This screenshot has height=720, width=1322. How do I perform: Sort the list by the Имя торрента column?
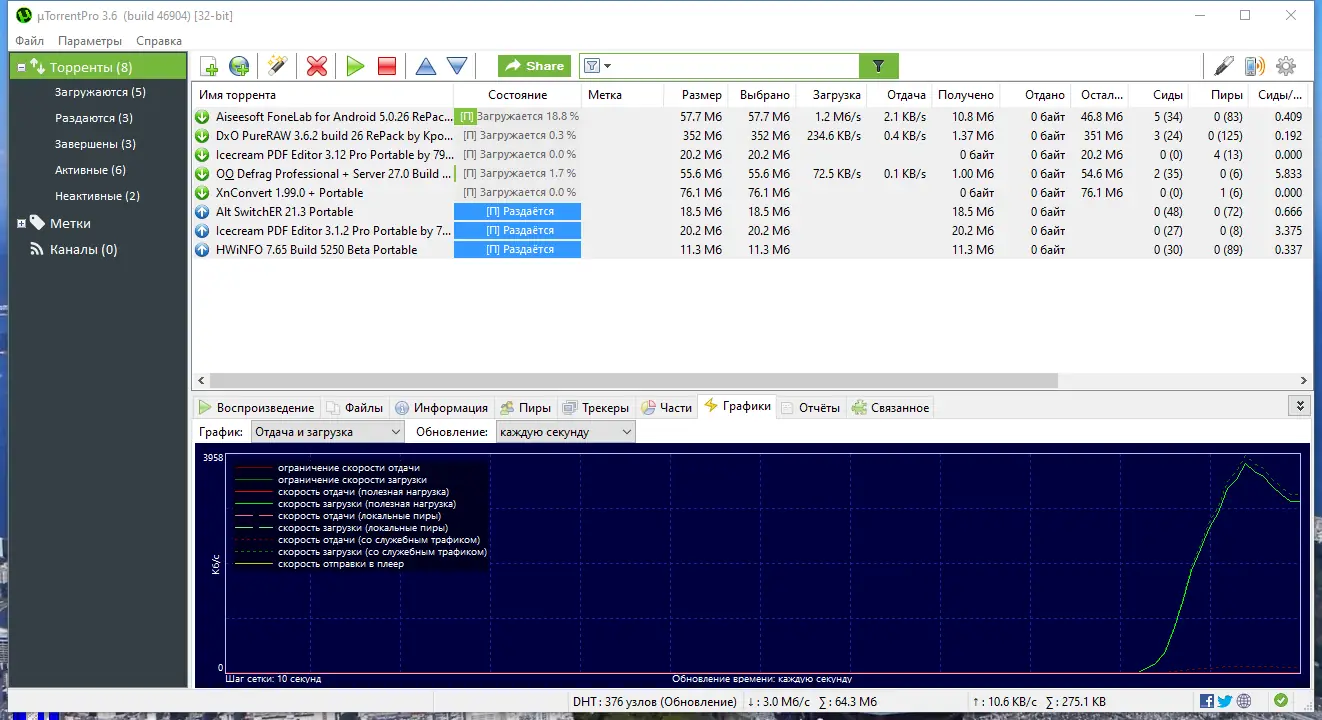click(322, 95)
